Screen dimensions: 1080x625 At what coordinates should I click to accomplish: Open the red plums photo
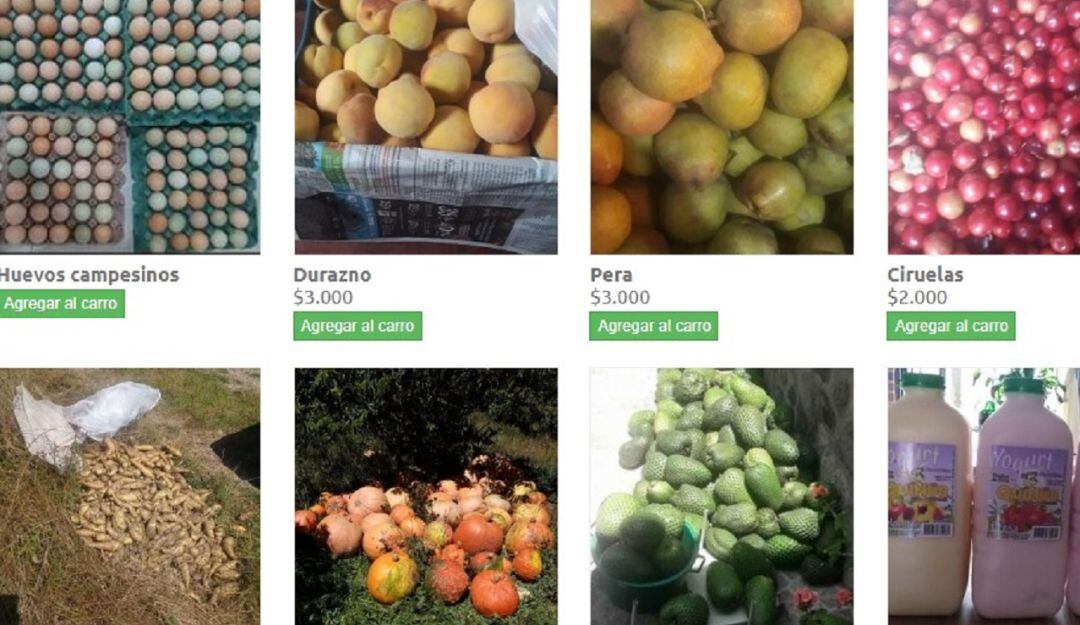click(x=984, y=127)
